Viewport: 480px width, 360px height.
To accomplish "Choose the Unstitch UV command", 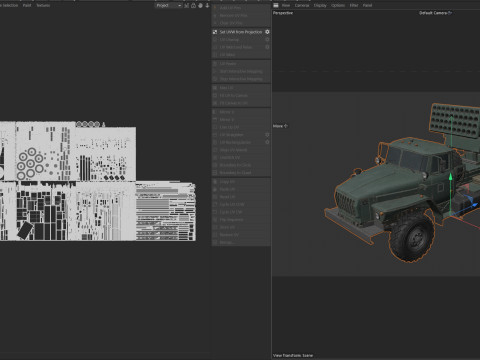I will [241, 157].
